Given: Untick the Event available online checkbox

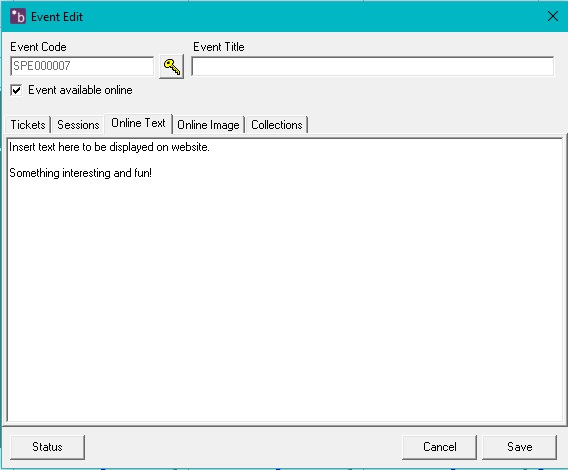Looking at the screenshot, I should coord(16,90).
